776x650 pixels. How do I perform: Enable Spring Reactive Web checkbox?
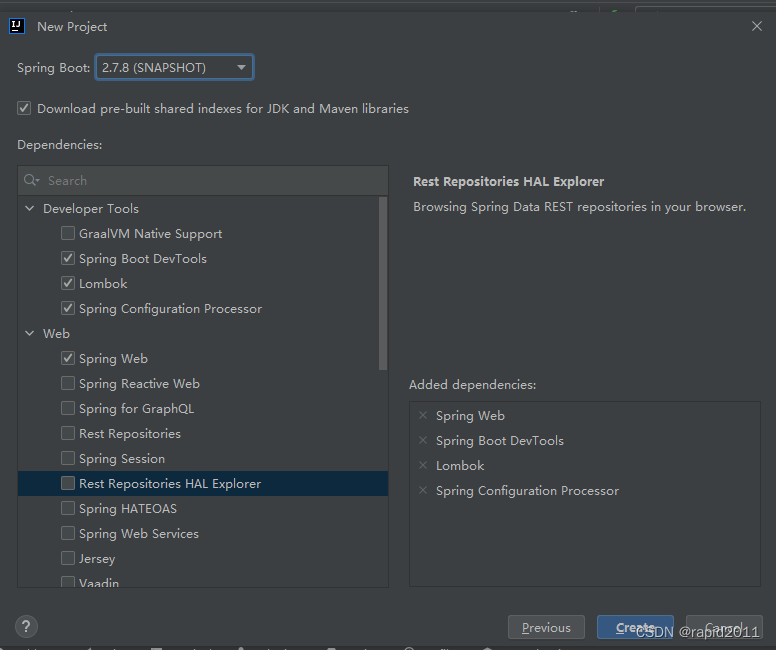tap(68, 383)
